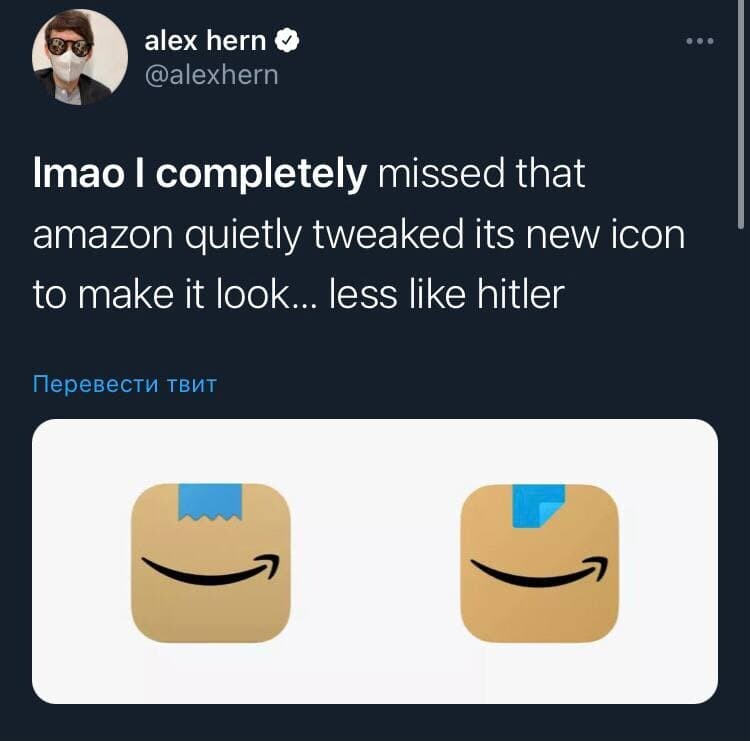Translate the tweet via Перевести твит
Screen dimensions: 750x741
point(125,384)
